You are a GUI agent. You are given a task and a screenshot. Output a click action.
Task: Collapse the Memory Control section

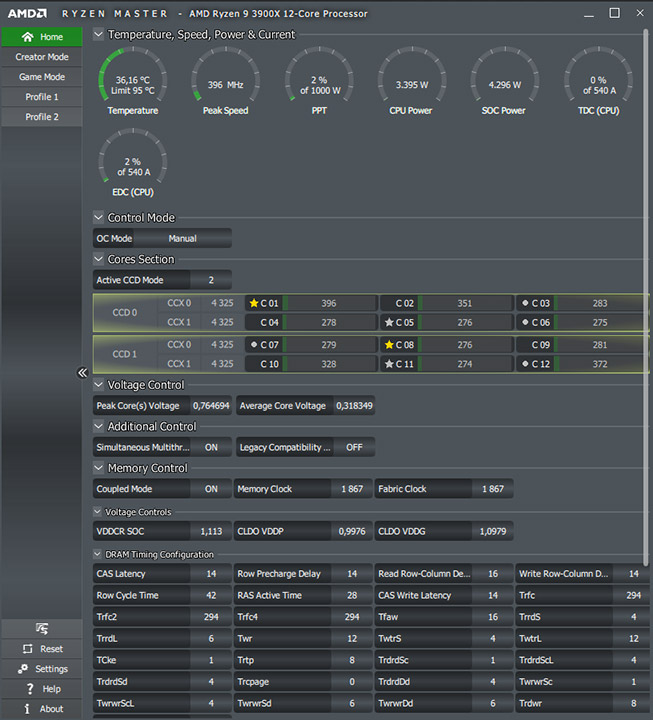tap(98, 467)
